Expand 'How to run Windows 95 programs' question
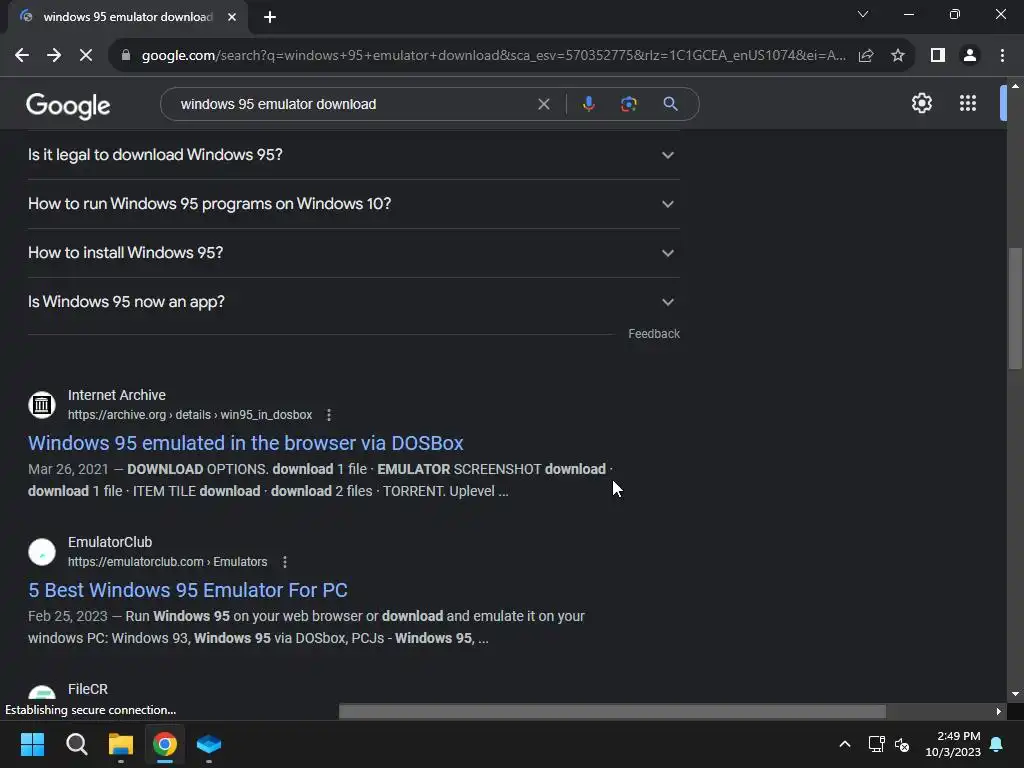Image resolution: width=1024 pixels, height=768 pixels. click(x=353, y=204)
